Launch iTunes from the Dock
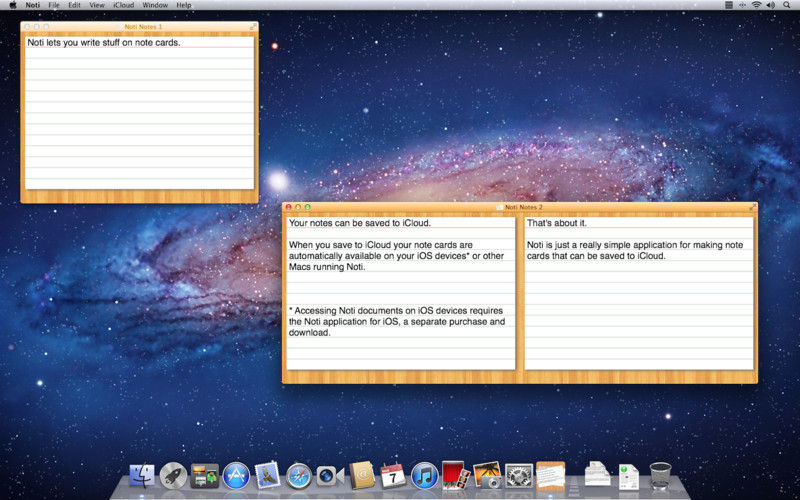The image size is (800, 500). 424,476
